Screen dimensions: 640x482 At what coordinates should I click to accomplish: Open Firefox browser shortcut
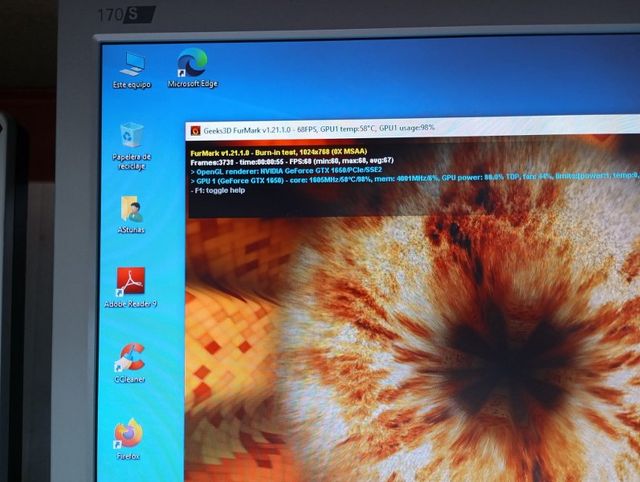click(x=128, y=433)
